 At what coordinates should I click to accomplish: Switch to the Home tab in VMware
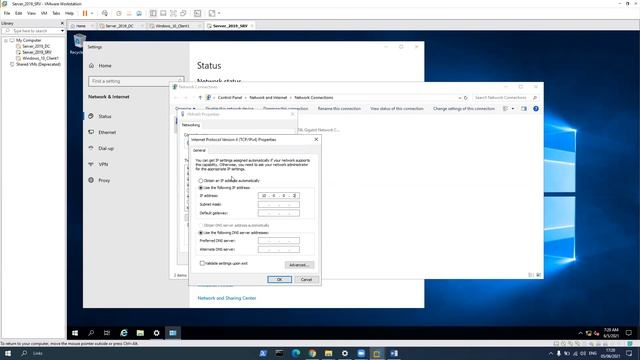pos(81,26)
